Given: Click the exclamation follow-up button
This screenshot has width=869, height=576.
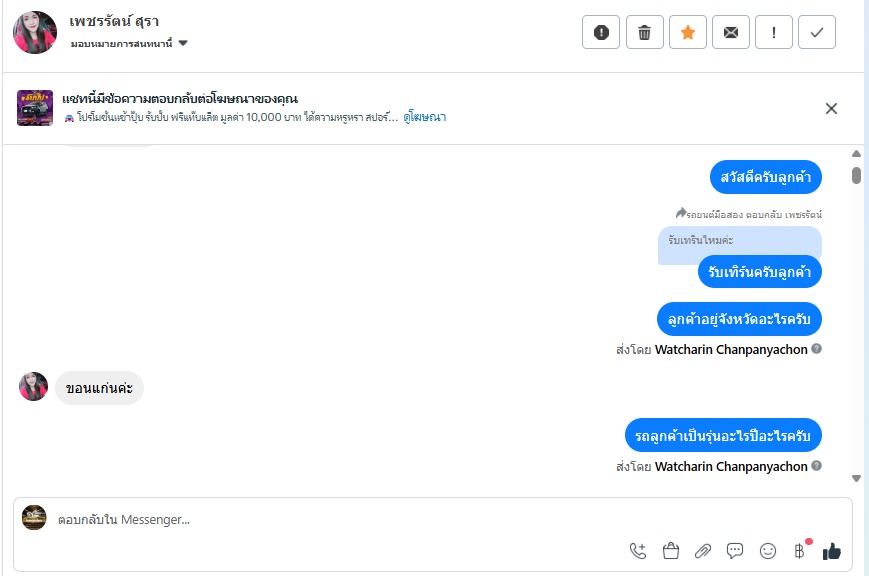Looking at the screenshot, I should 774,32.
